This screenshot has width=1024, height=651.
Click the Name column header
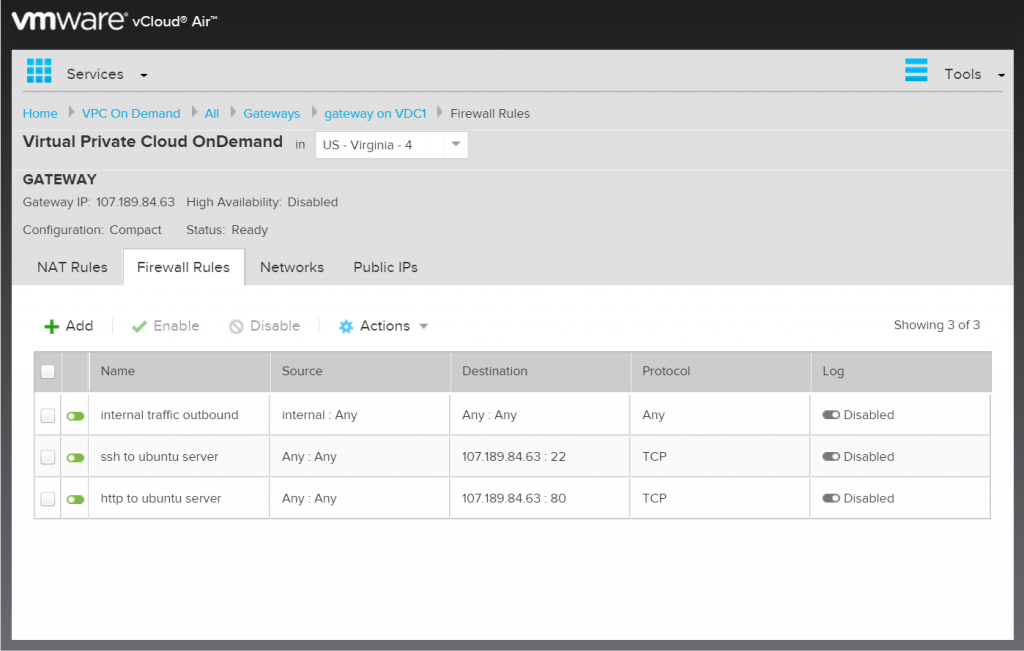pos(179,372)
